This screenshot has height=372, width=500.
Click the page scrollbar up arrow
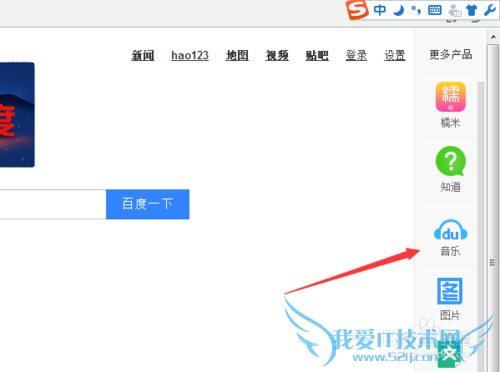click(x=493, y=36)
